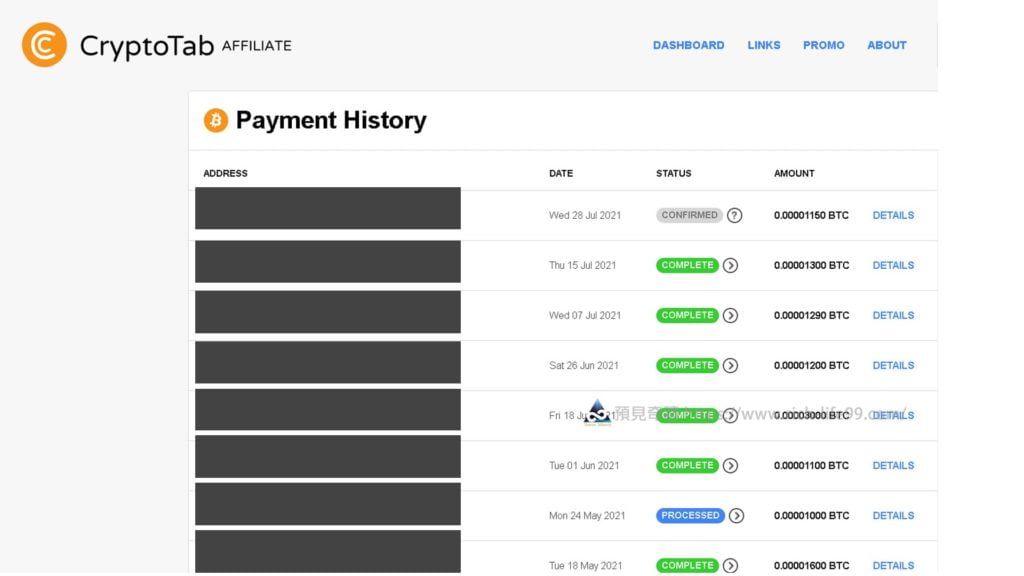Click the date Thu 15 Jul 2021
Viewport: 1024px width, 576px height.
583,265
